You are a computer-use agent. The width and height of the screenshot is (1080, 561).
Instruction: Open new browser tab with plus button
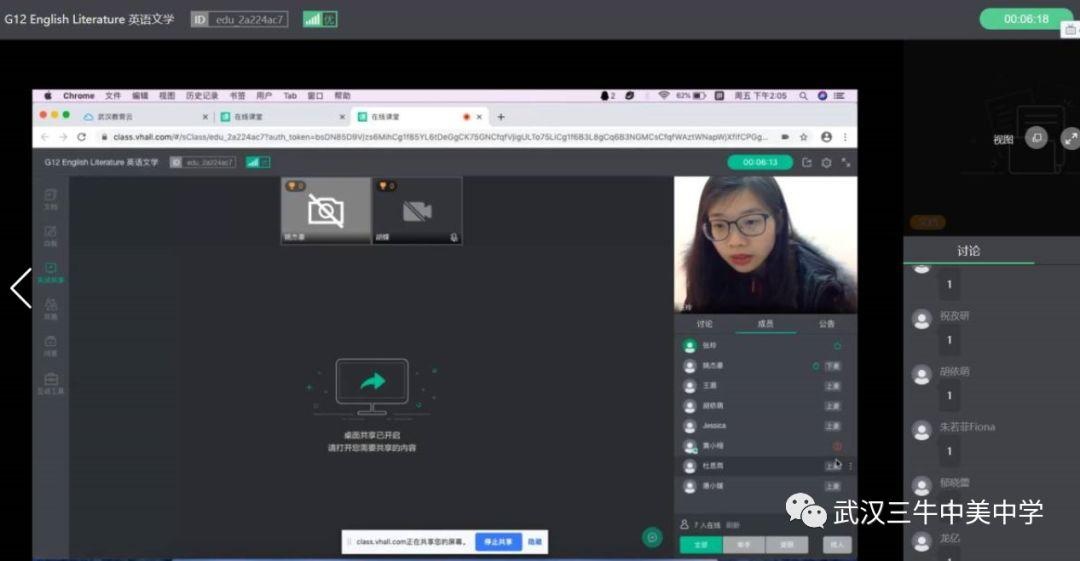[501, 116]
